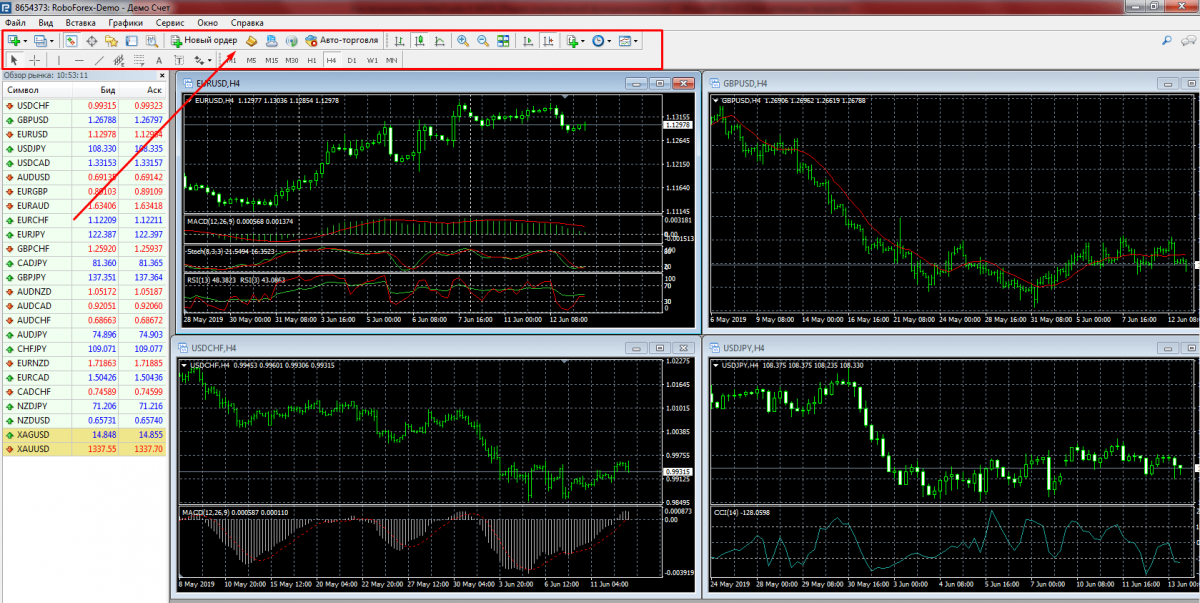Select the crosshair cursor tool
This screenshot has height=603, width=1200.
[35, 60]
